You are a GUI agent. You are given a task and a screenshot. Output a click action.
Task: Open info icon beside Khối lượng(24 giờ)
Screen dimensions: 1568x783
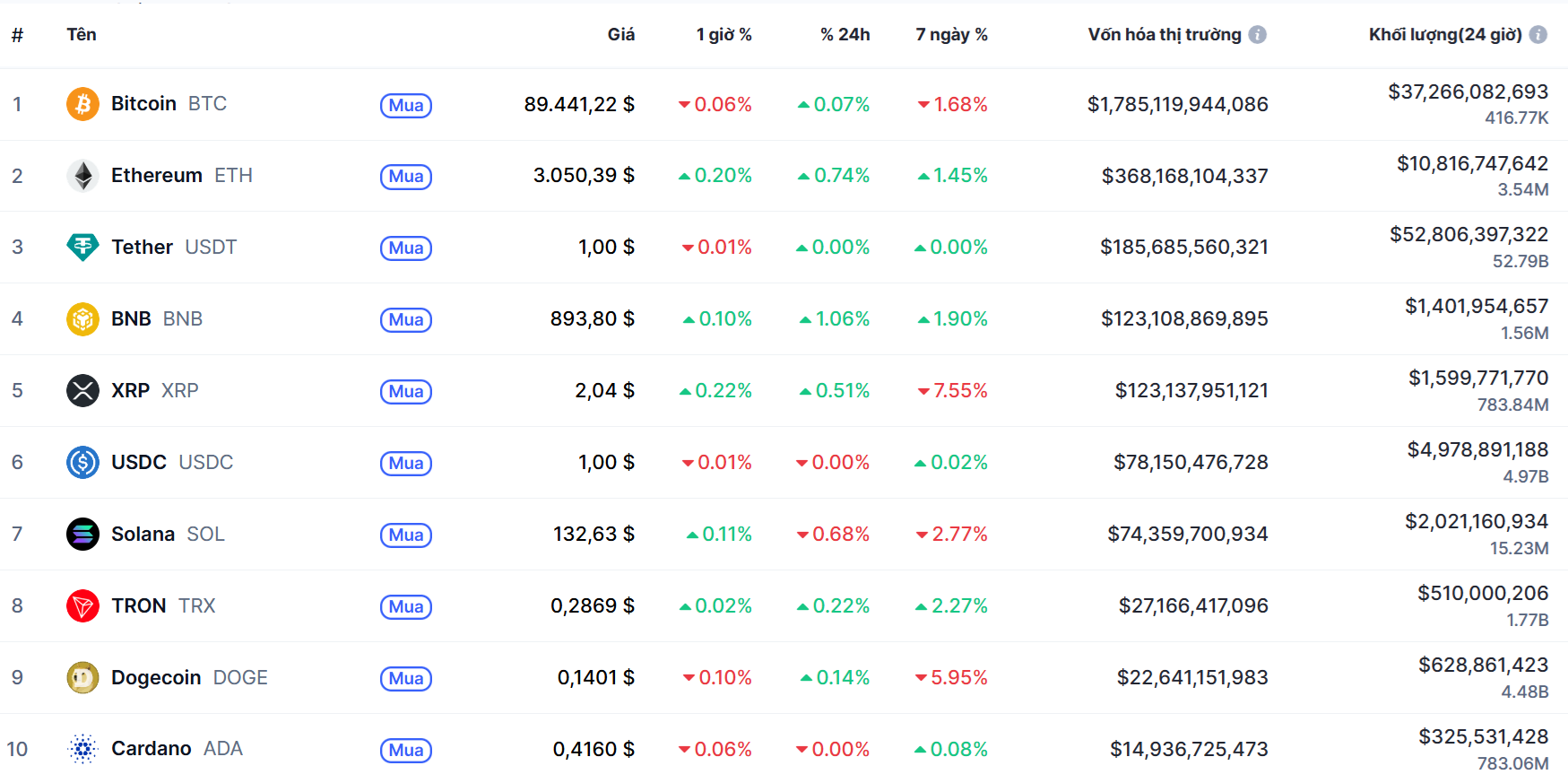1538,35
